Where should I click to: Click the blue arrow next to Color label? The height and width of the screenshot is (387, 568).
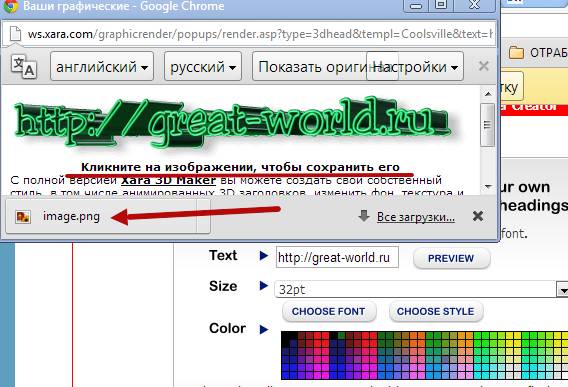point(264,329)
